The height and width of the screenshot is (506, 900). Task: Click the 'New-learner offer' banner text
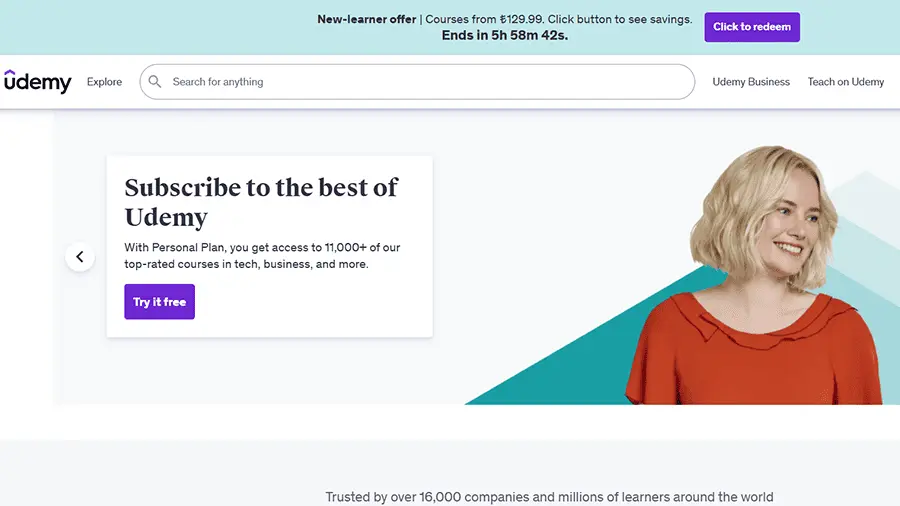coord(367,19)
